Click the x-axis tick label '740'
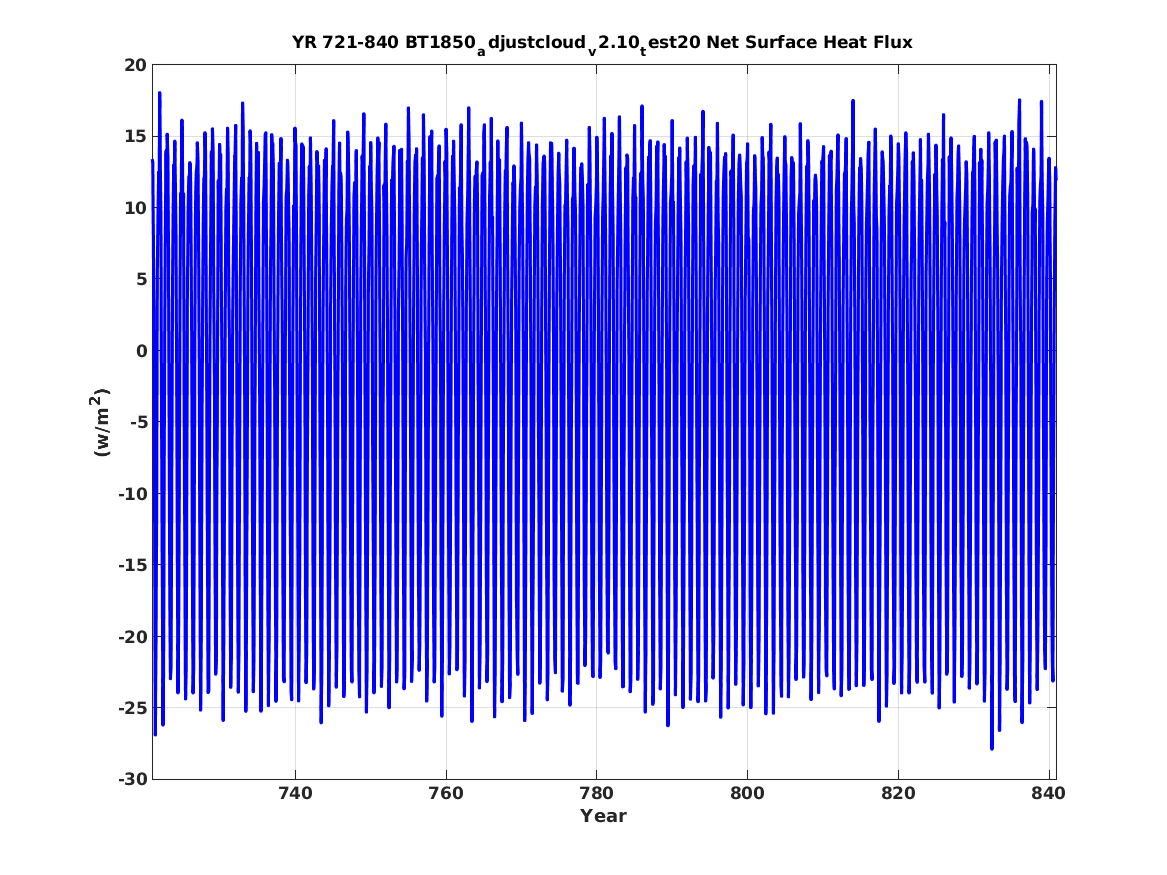 pos(295,793)
